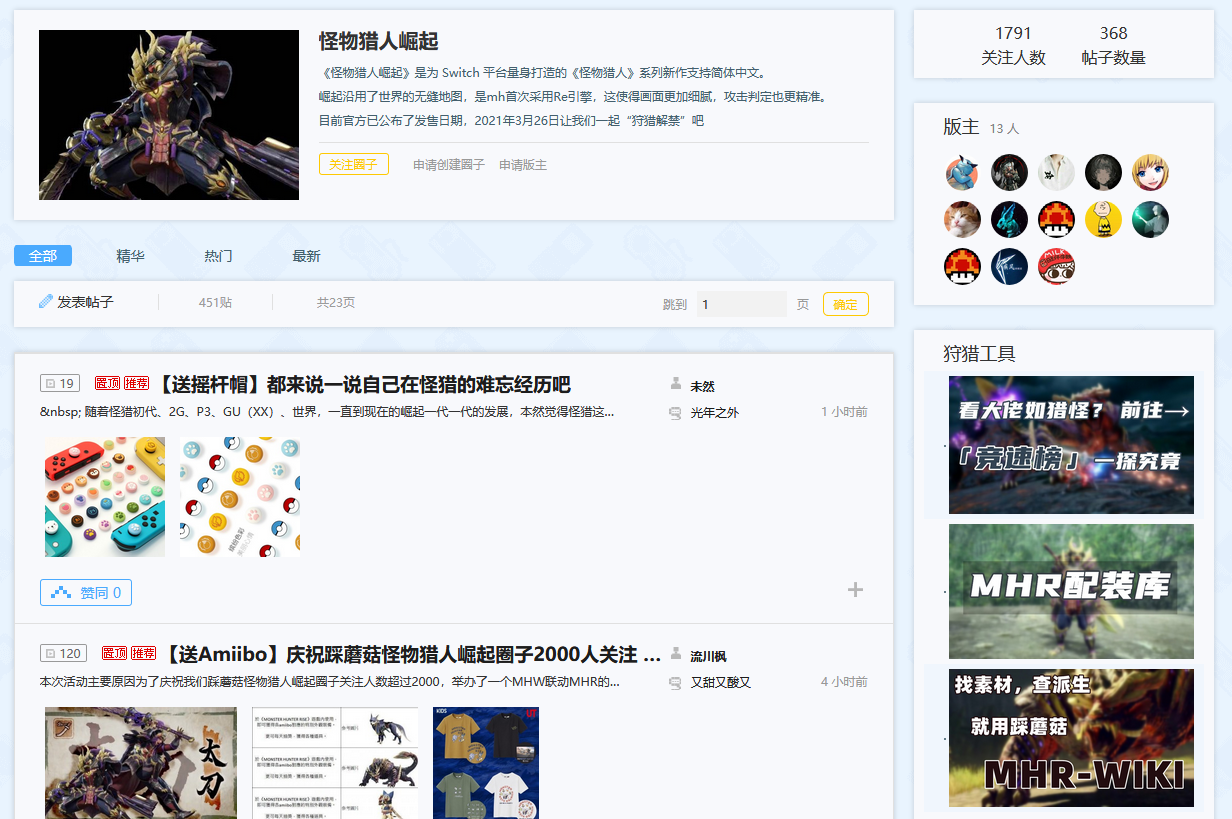Open the 送摇杆帽 post title

point(363,384)
